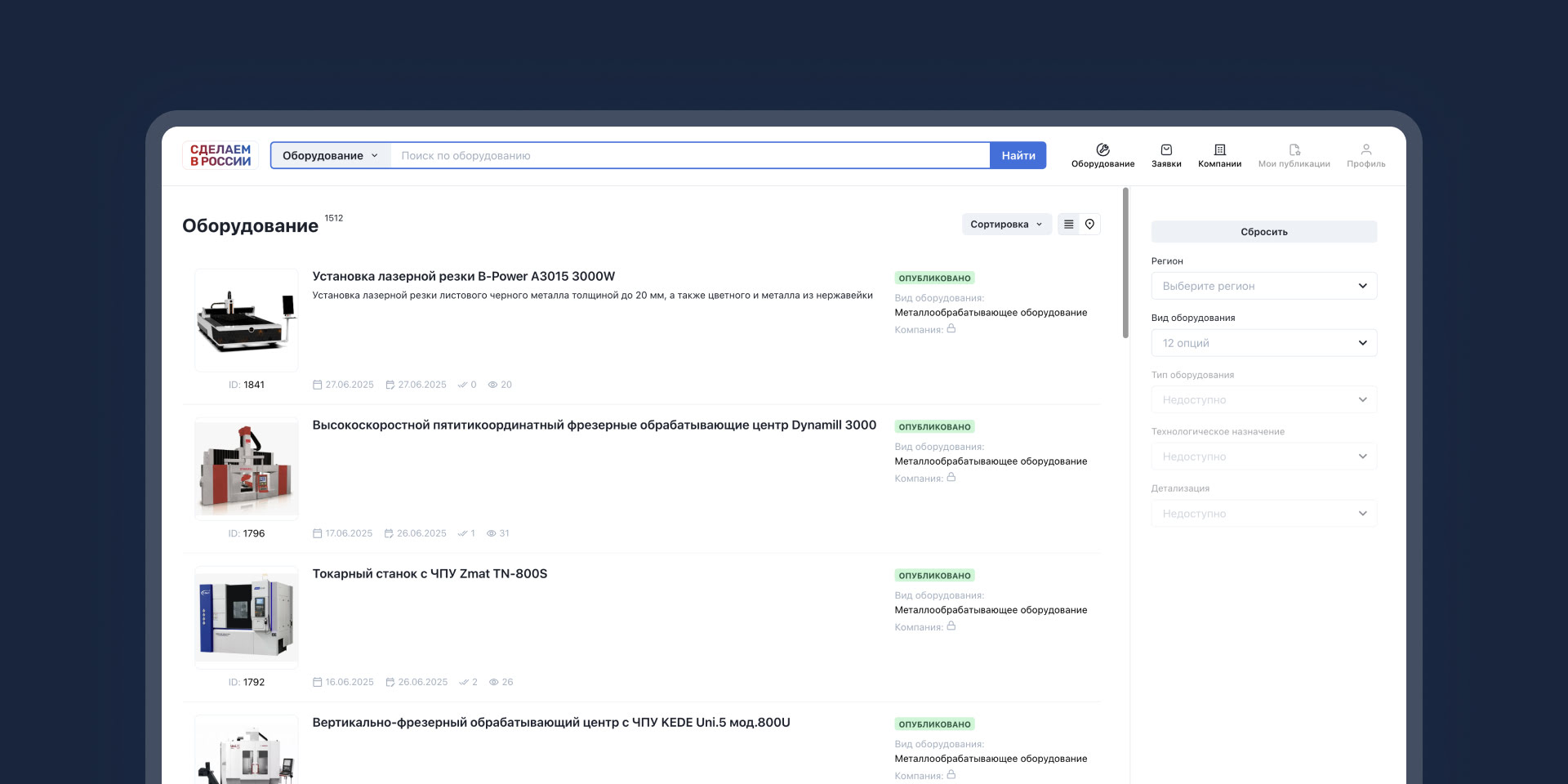Open Dynamill 3000 milling center listing

tap(595, 425)
